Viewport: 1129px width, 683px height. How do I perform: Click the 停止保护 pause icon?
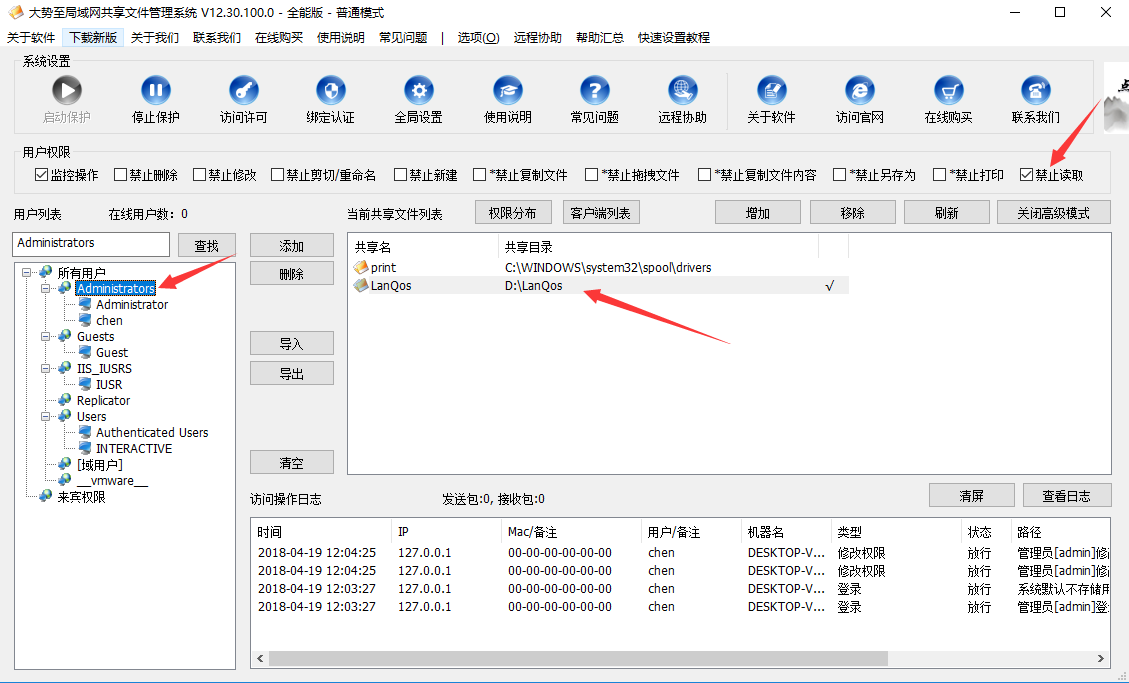[155, 91]
